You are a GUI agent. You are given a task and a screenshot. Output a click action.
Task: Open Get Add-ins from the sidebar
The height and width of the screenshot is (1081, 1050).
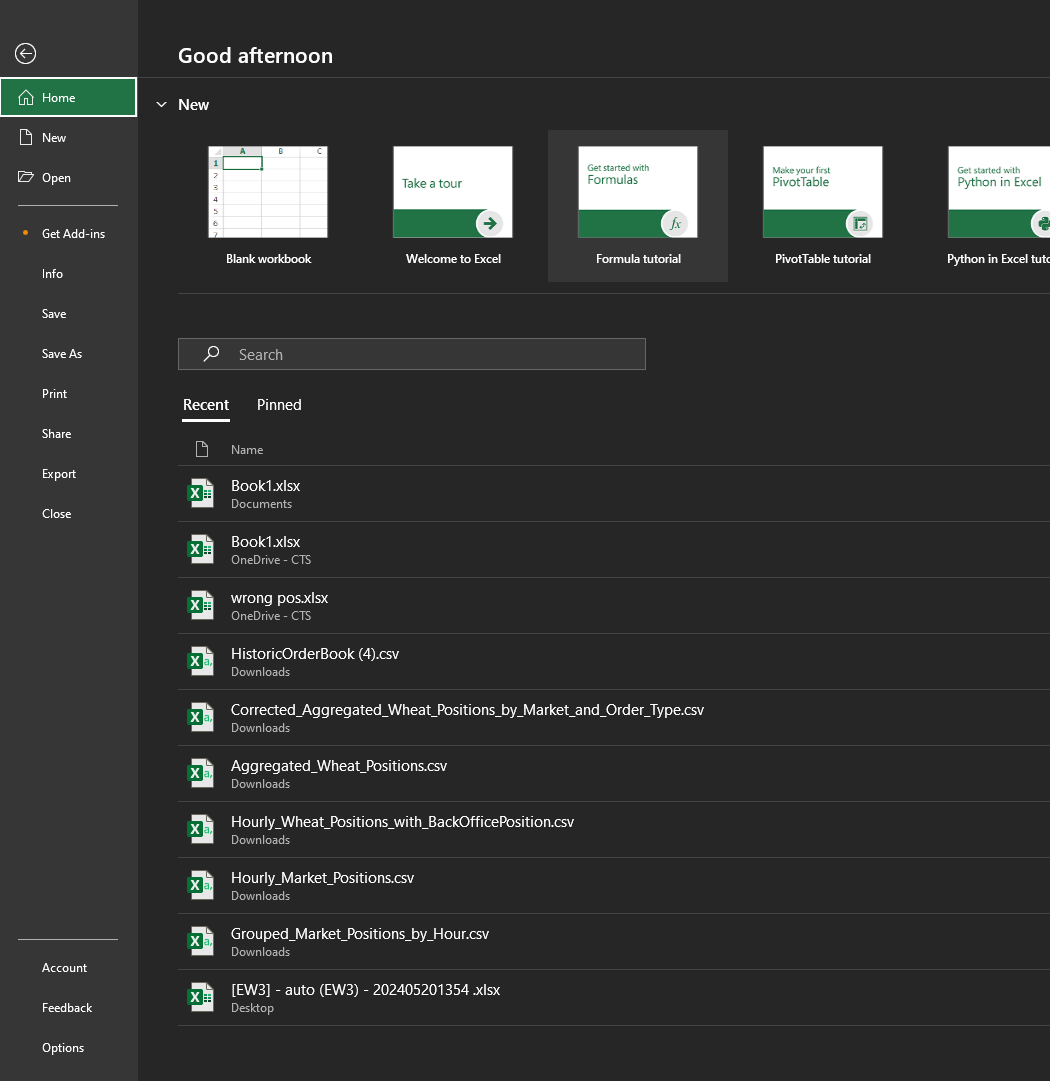73,234
